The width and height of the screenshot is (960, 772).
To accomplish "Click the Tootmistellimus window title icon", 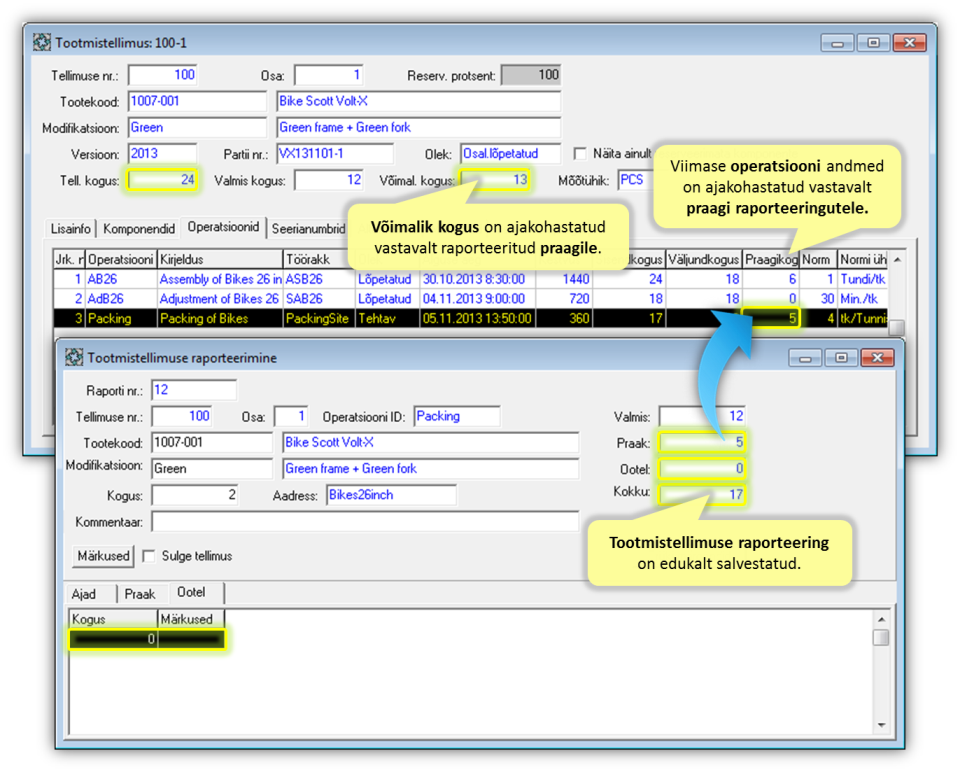I will (x=42, y=42).
